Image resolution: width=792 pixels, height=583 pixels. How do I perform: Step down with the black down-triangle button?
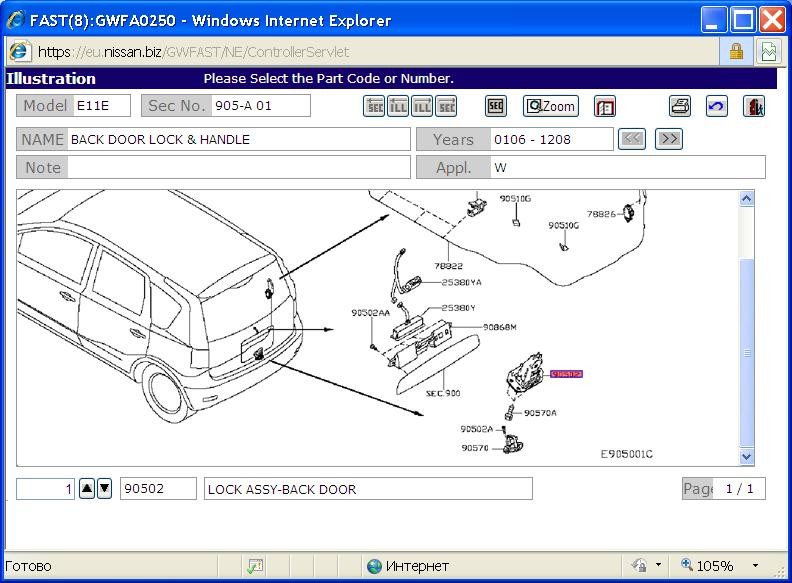click(x=105, y=489)
